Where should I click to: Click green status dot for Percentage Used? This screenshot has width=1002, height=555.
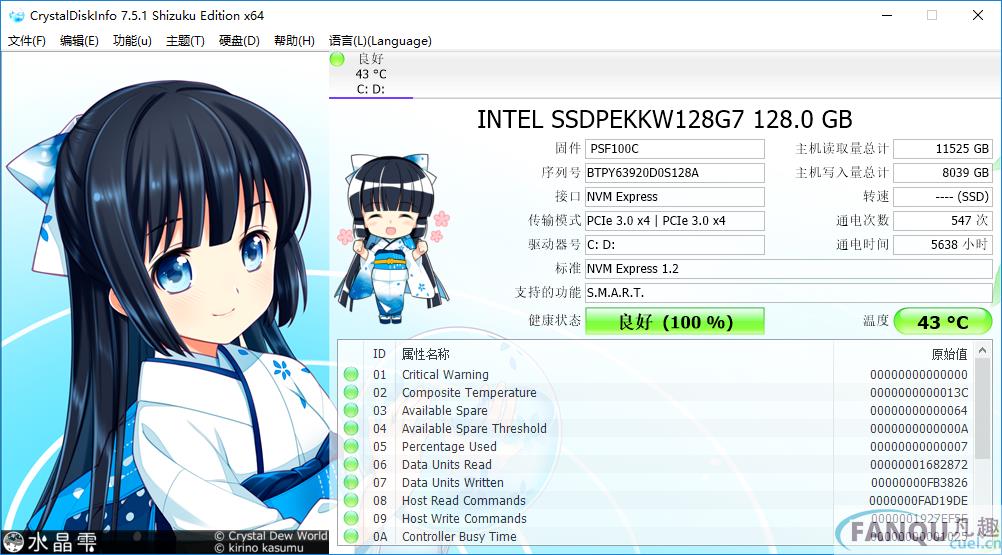coord(351,446)
